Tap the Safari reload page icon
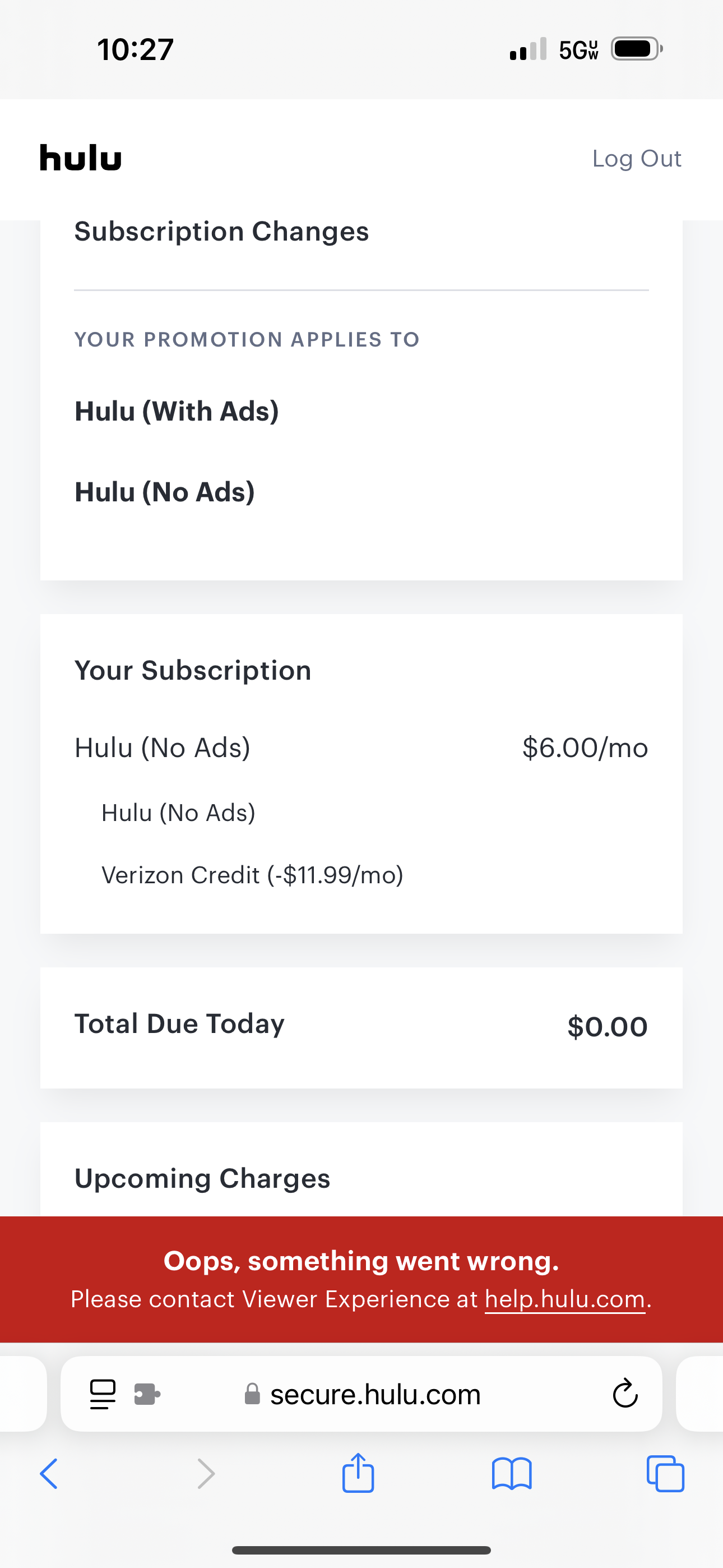Viewport: 723px width, 1568px height. (624, 1394)
